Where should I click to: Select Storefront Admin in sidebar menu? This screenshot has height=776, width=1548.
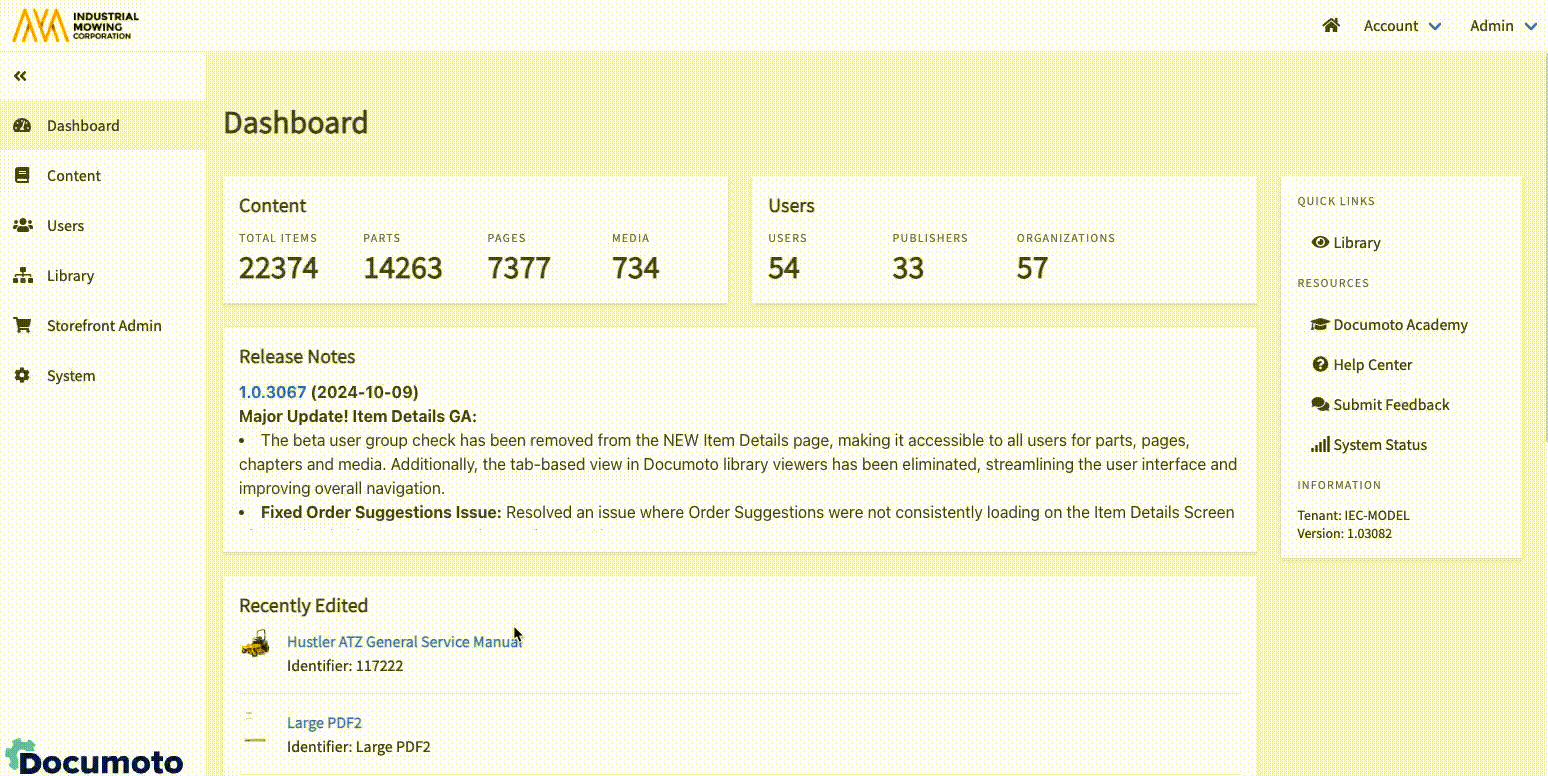coord(104,326)
